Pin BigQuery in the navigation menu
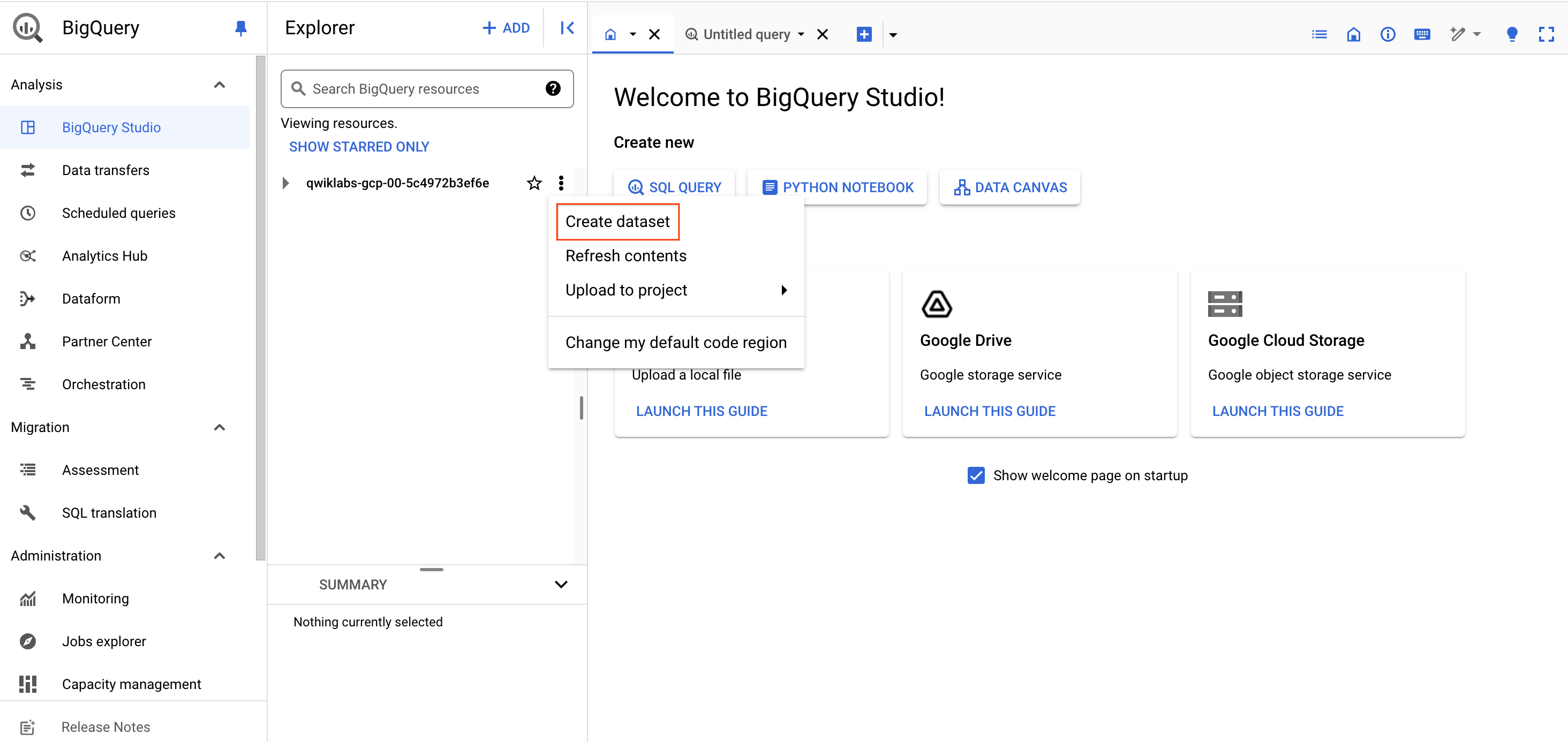This screenshot has width=1568, height=742. pos(241,27)
